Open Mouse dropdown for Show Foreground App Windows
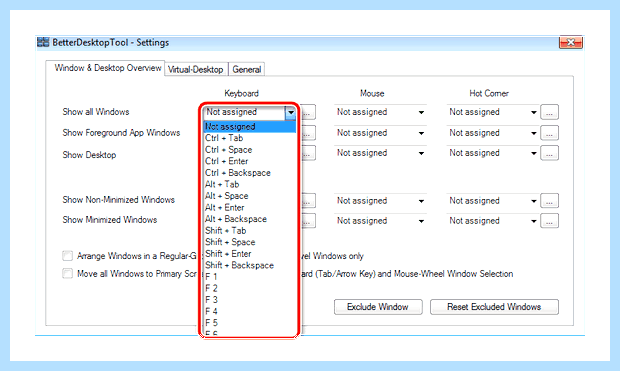This screenshot has width=620, height=371. click(380, 133)
